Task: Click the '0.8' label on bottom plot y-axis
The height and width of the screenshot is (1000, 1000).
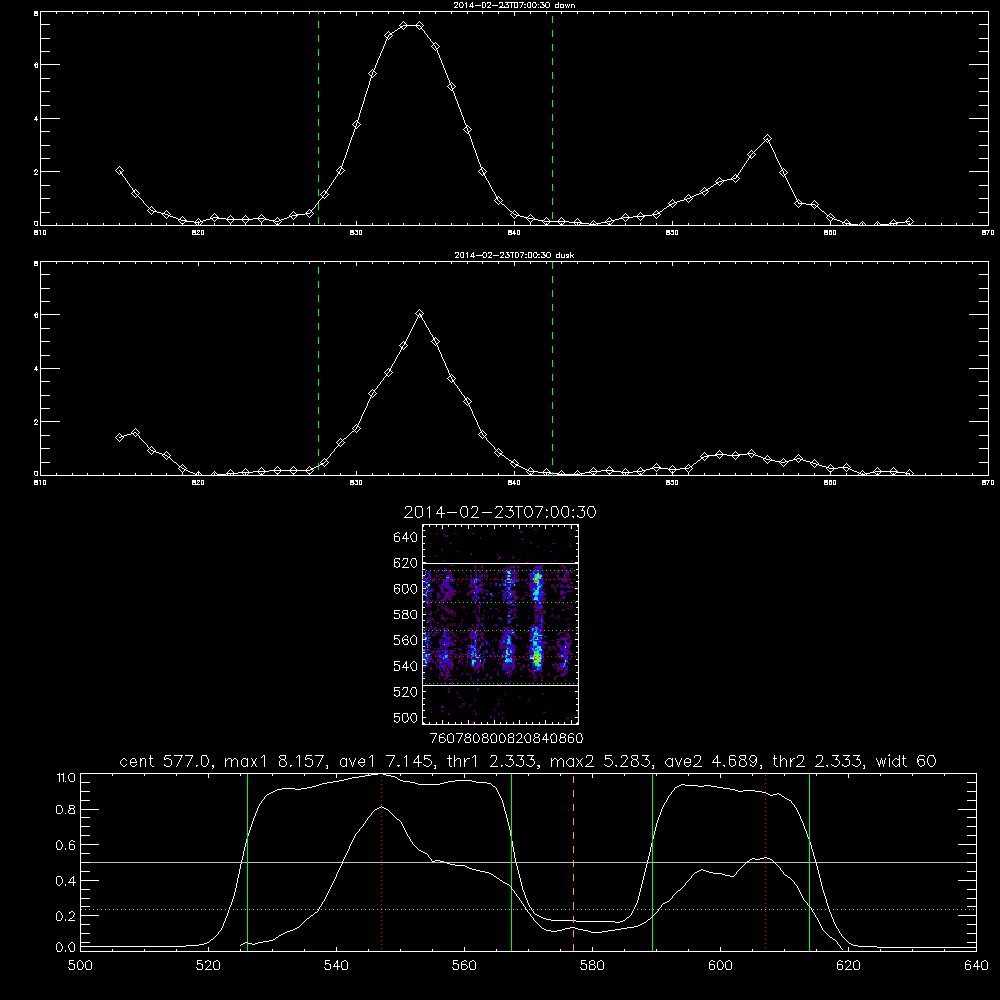Action: point(66,810)
